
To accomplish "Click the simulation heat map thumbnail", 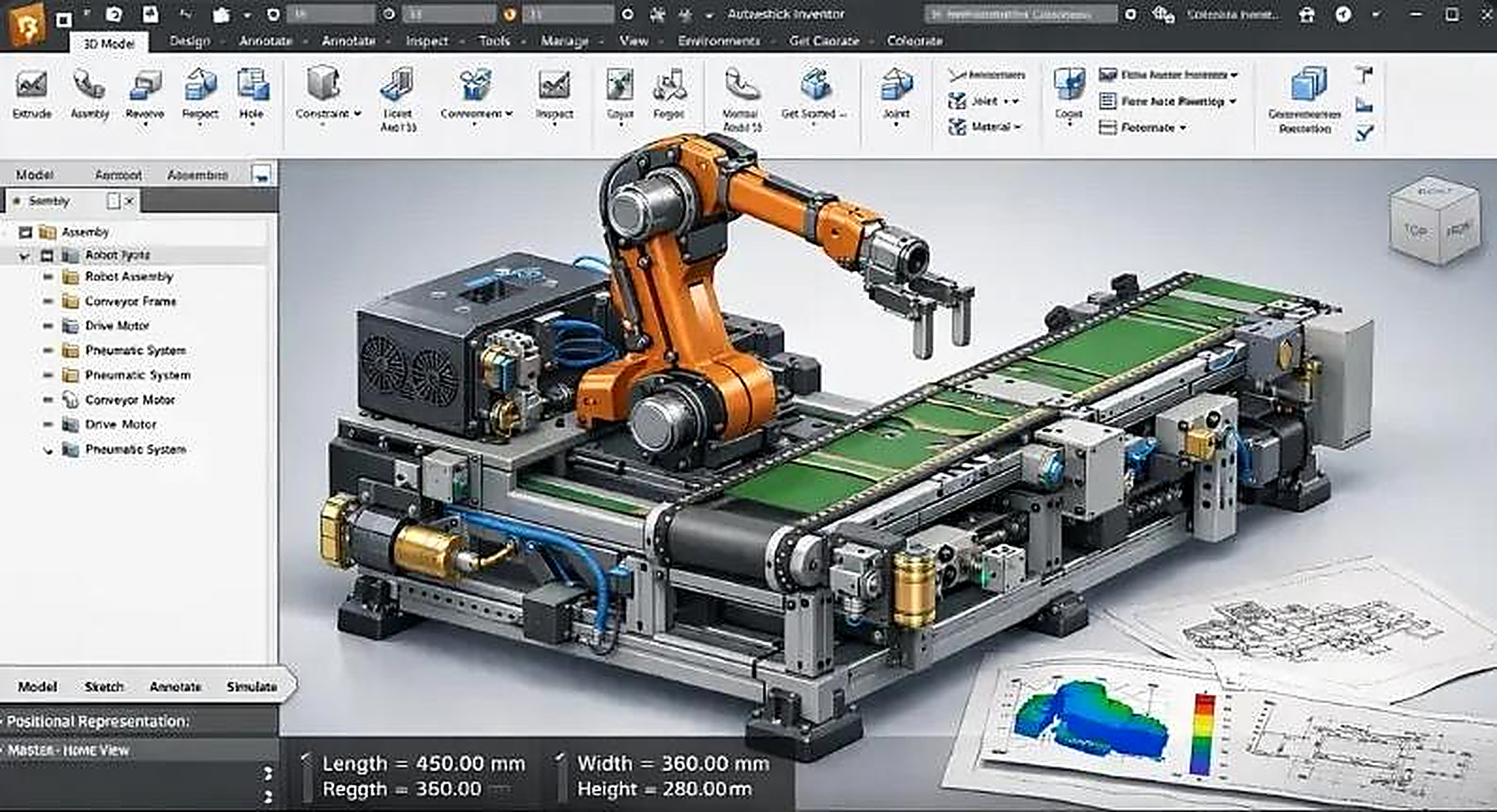I will coord(1091,722).
